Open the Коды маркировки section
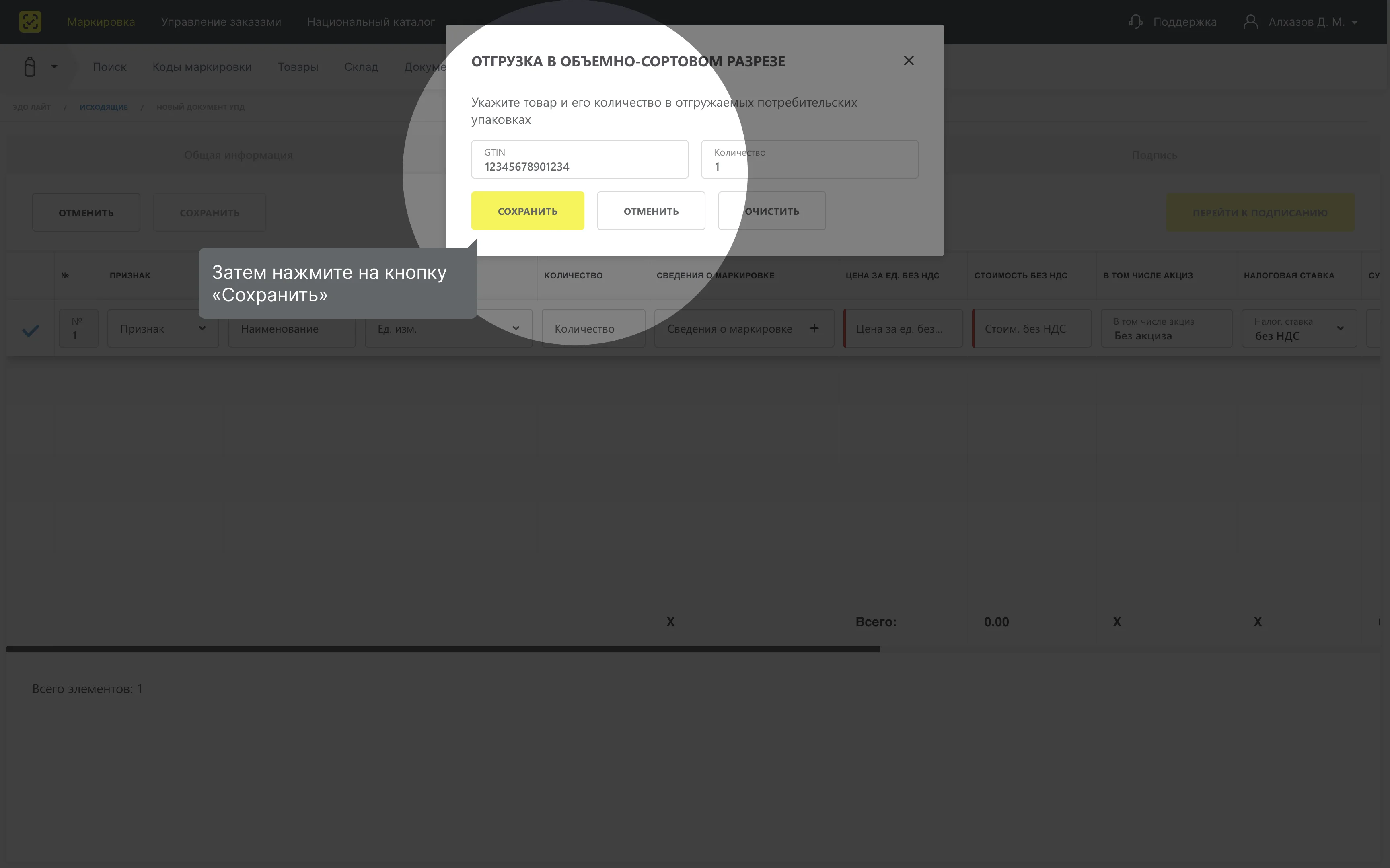 click(x=202, y=67)
